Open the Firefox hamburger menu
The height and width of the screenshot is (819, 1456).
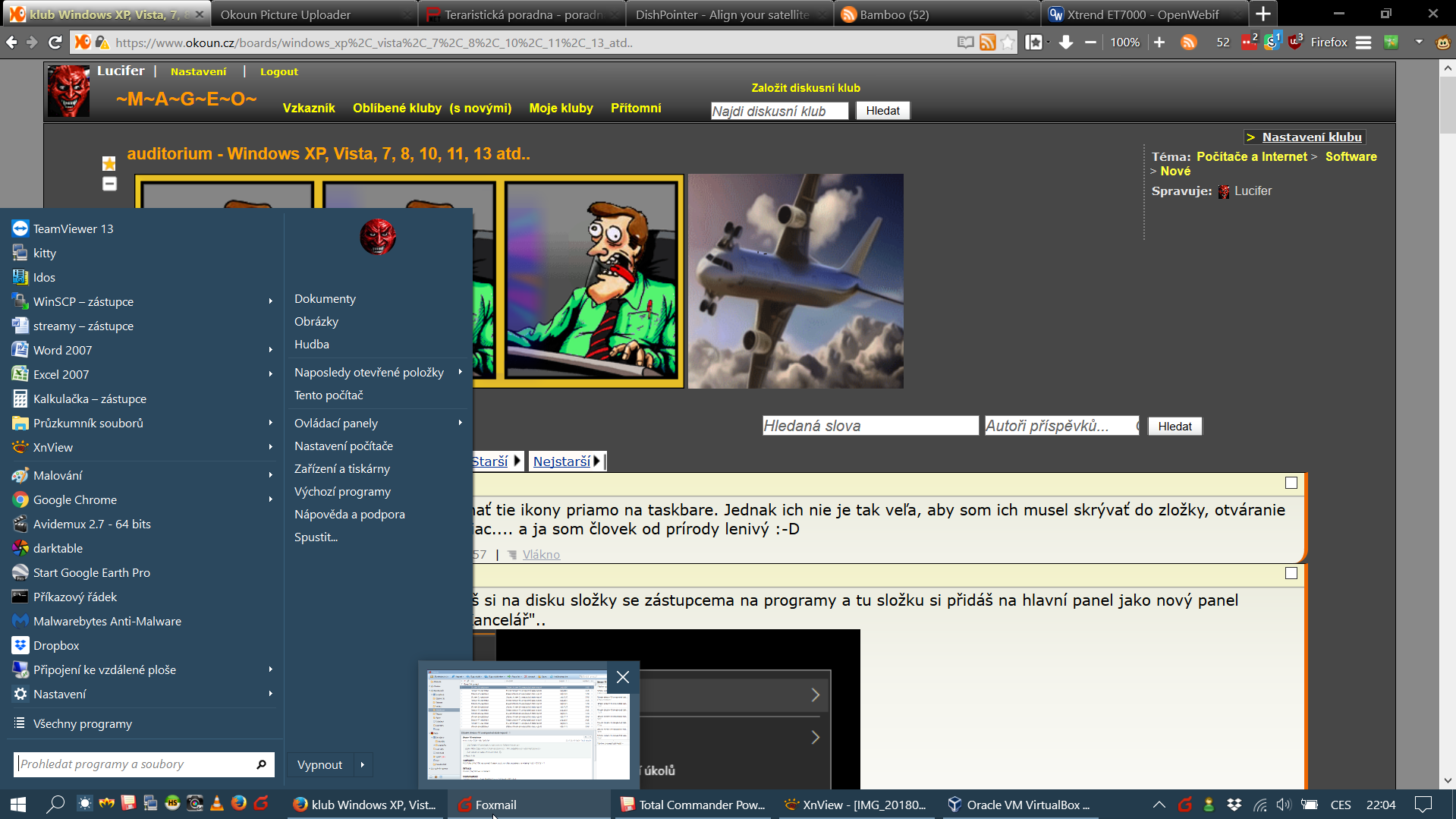point(1363,43)
